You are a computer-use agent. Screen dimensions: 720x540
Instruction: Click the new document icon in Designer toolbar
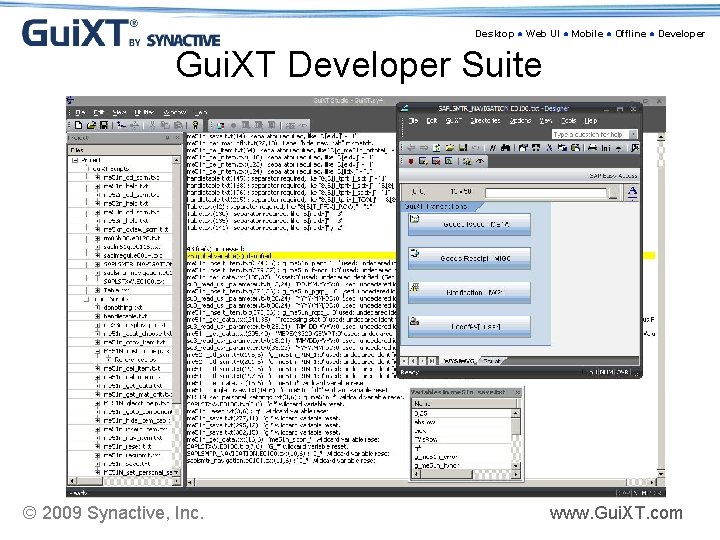tap(437, 148)
